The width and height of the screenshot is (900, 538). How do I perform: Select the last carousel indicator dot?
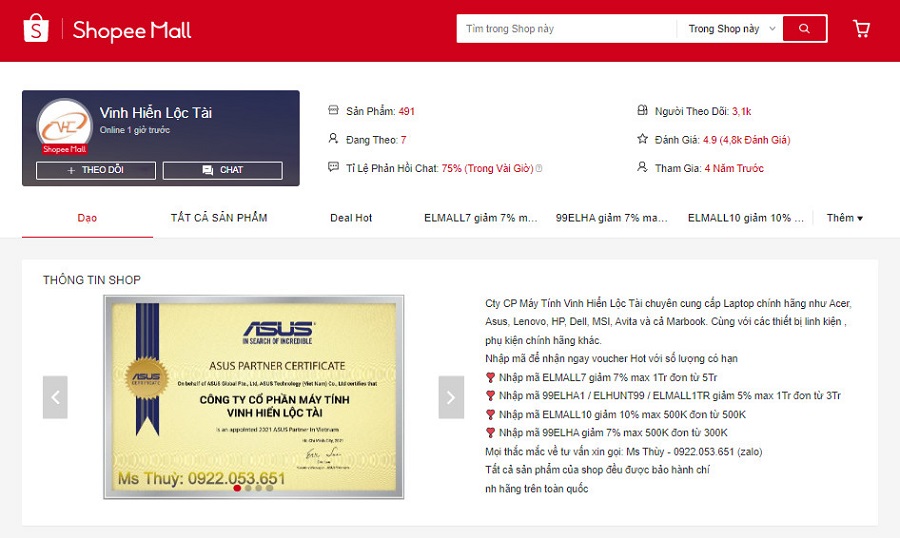pos(269,488)
